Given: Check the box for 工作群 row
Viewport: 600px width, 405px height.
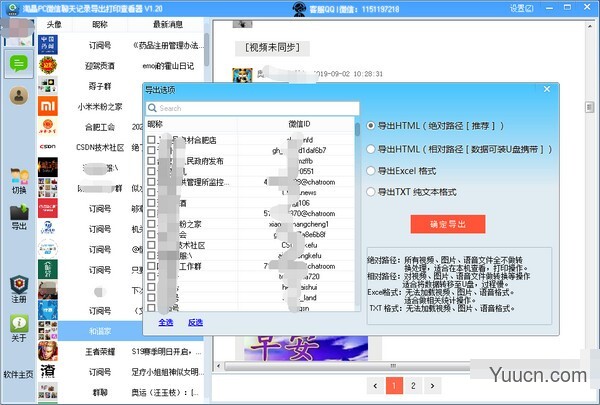Looking at the screenshot, I should point(151,266).
